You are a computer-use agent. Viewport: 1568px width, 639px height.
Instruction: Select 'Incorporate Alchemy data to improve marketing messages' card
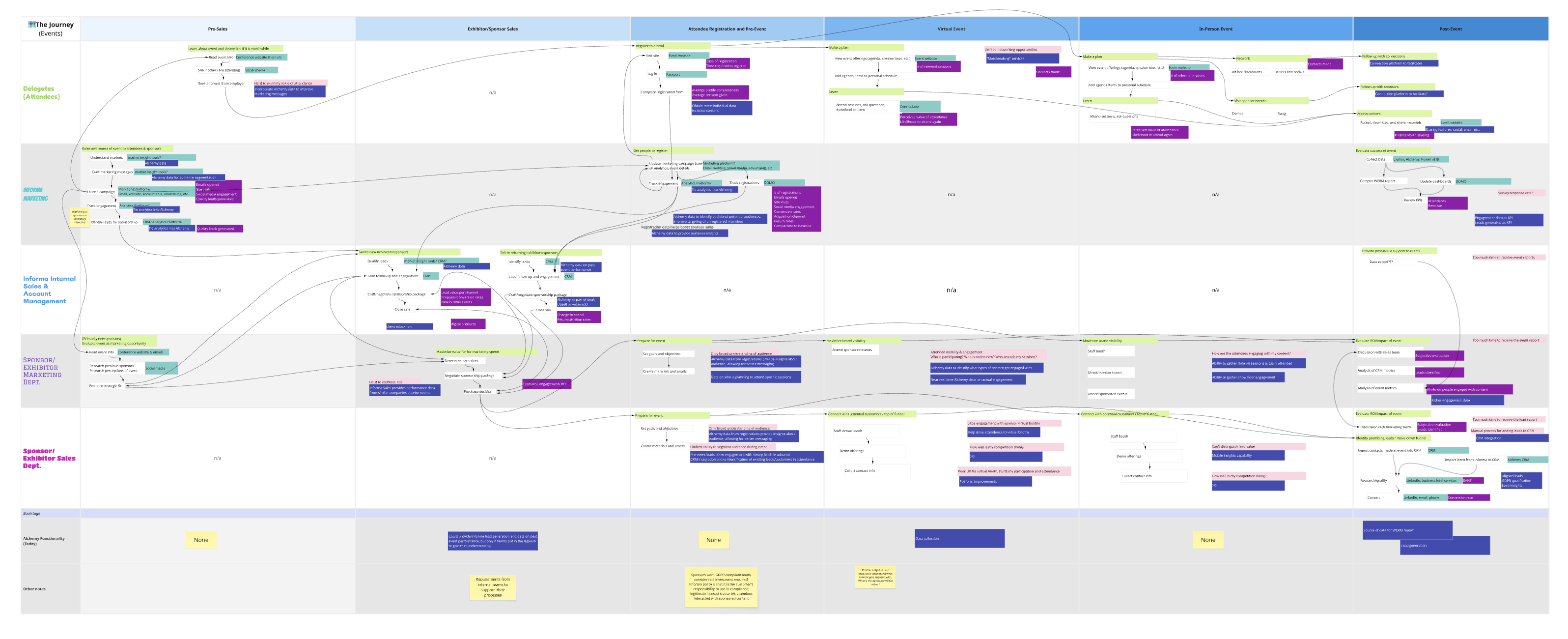click(289, 91)
